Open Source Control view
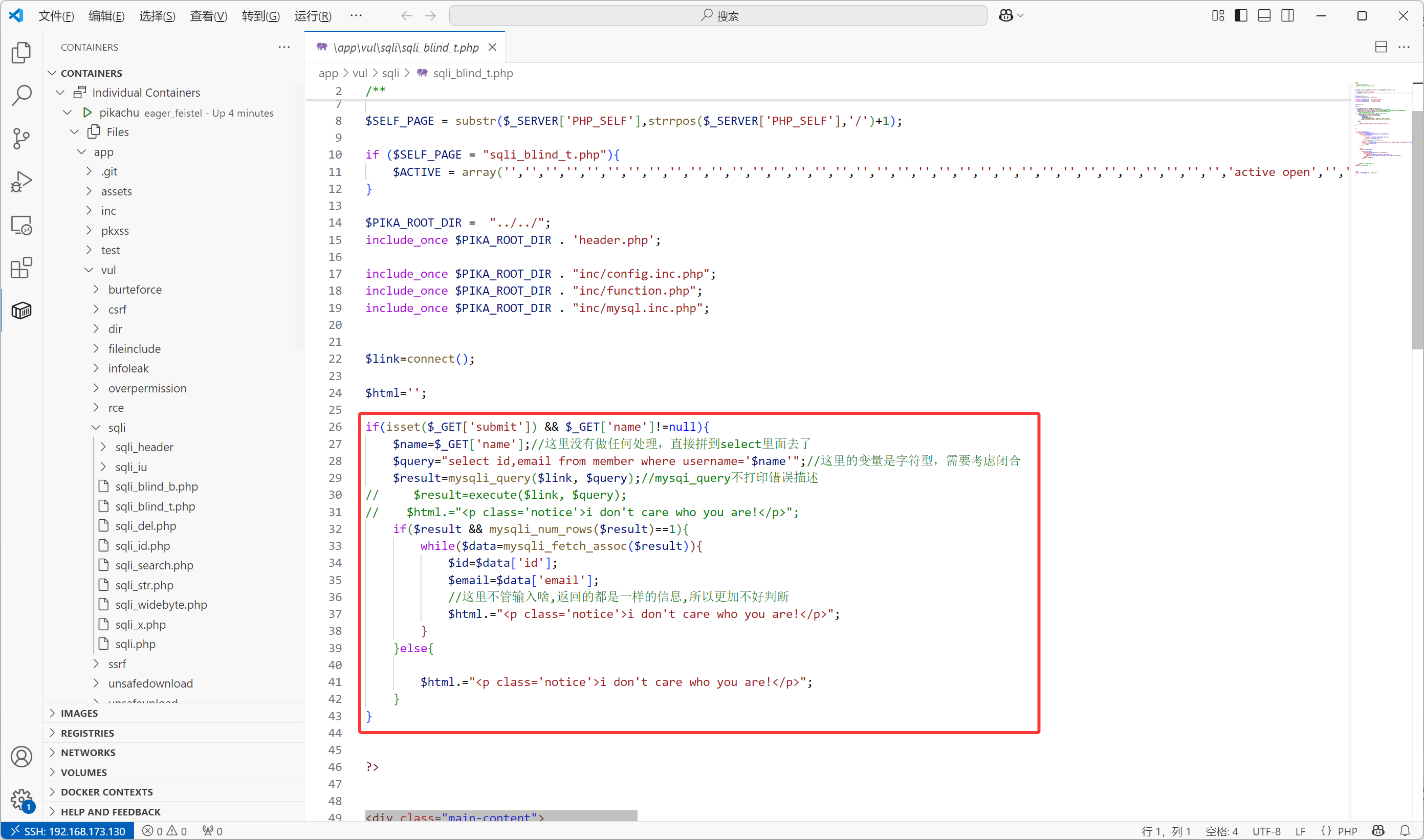The height and width of the screenshot is (840, 1424). [x=21, y=139]
